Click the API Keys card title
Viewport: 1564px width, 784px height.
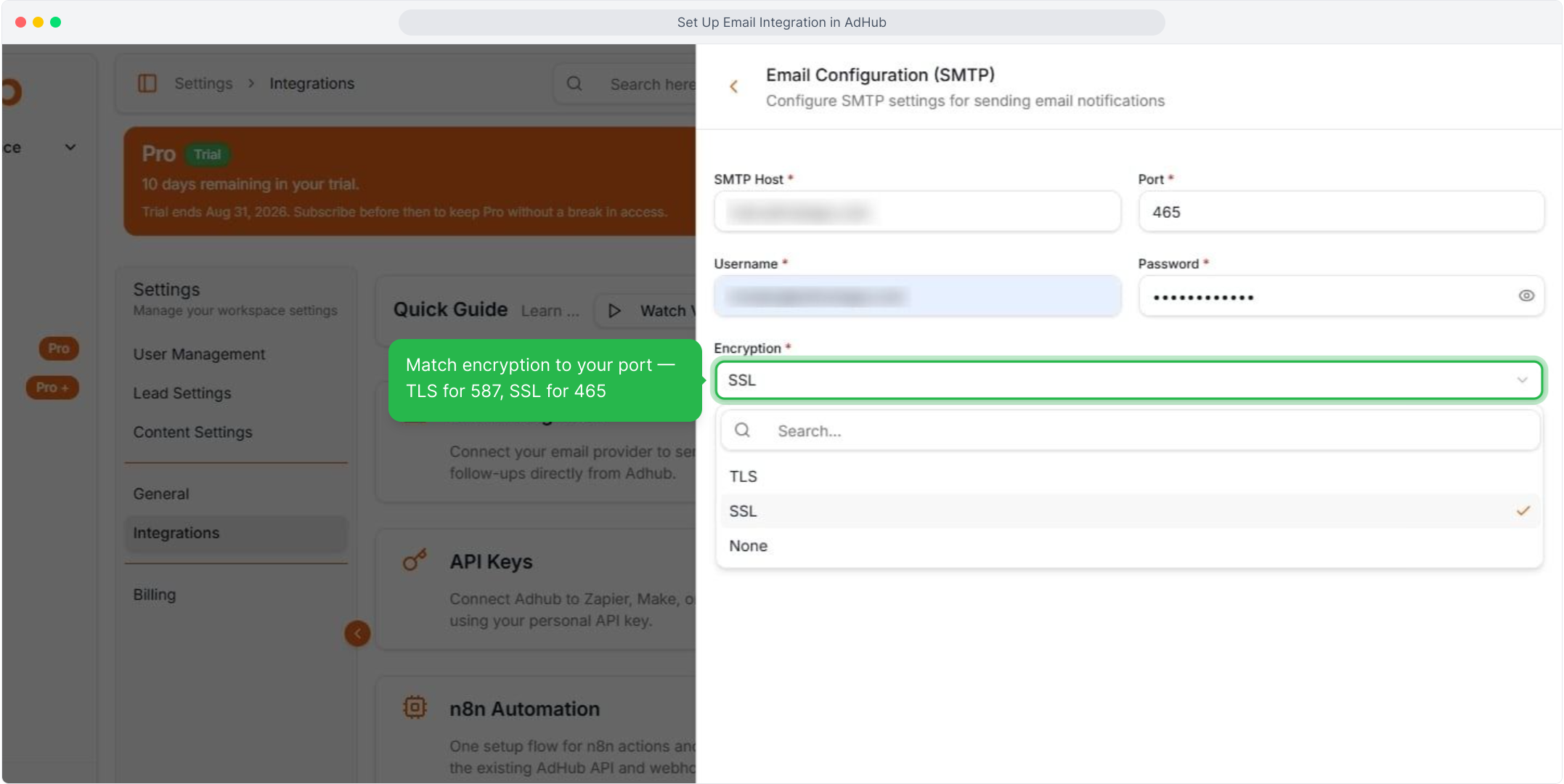(491, 562)
